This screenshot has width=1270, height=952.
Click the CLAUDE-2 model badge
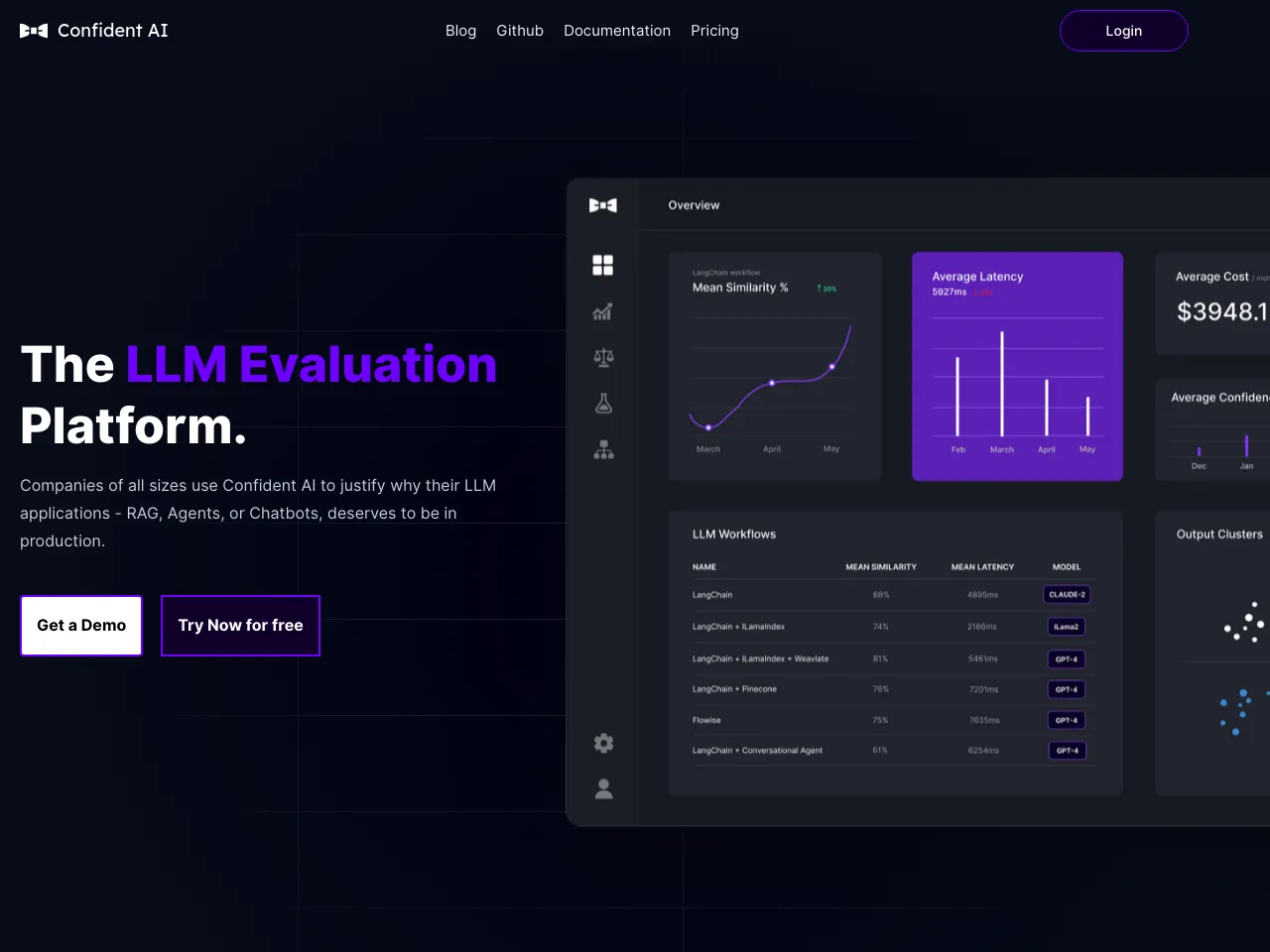coord(1067,595)
